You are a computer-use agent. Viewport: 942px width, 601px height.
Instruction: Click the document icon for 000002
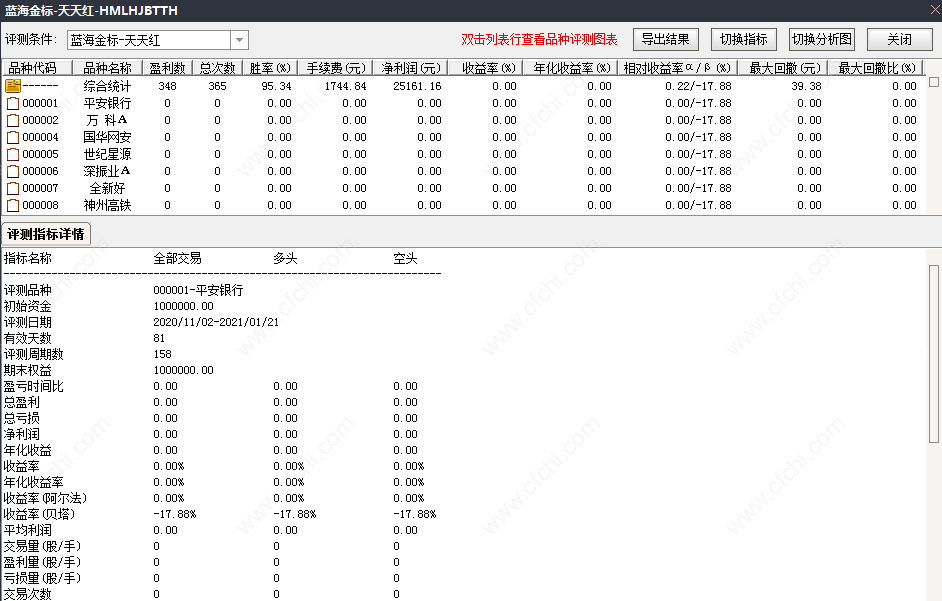click(x=13, y=120)
